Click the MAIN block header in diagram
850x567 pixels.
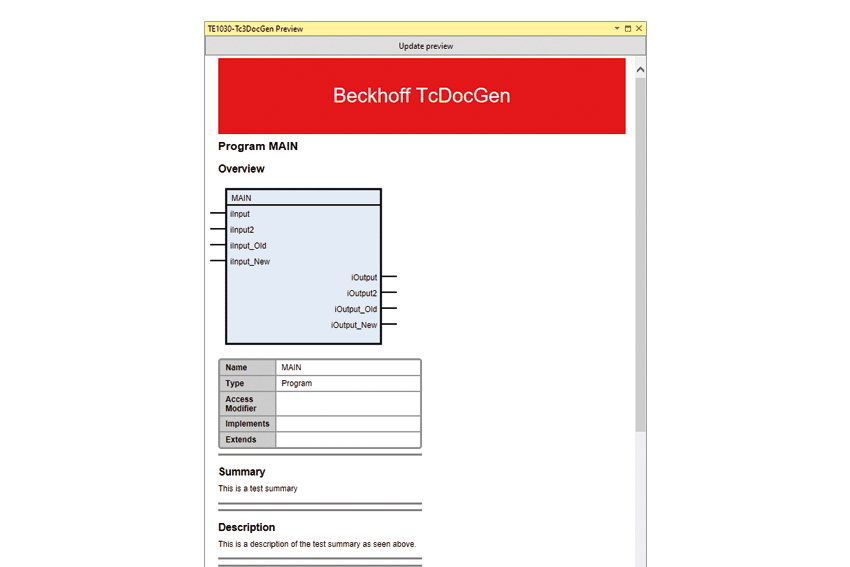pos(304,197)
